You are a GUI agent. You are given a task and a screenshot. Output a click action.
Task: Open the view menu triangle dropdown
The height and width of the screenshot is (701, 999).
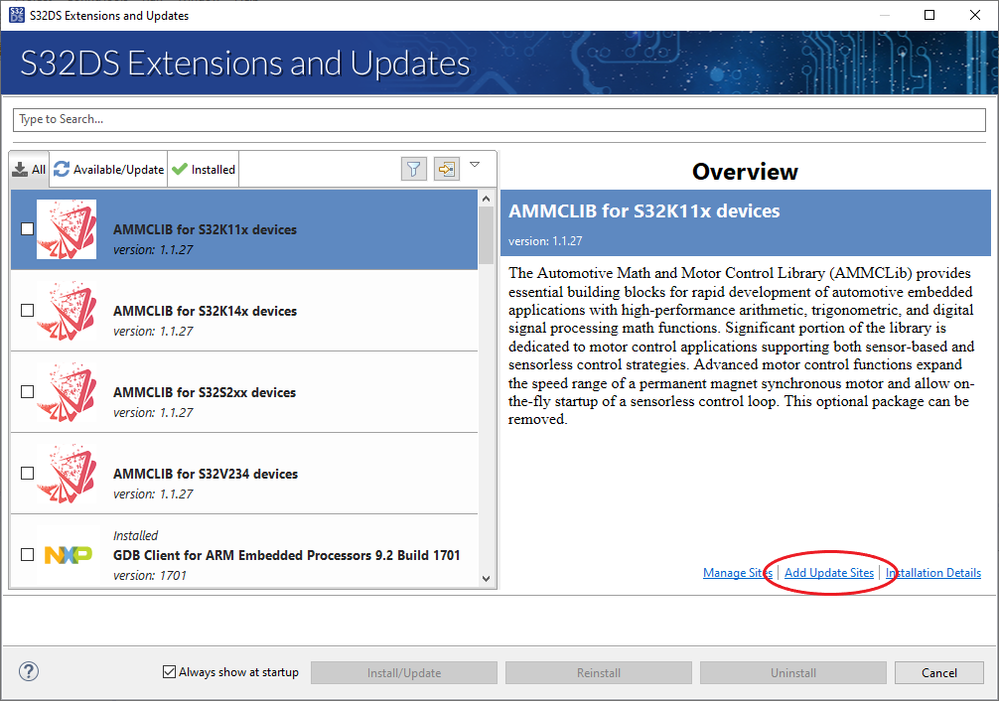475,164
